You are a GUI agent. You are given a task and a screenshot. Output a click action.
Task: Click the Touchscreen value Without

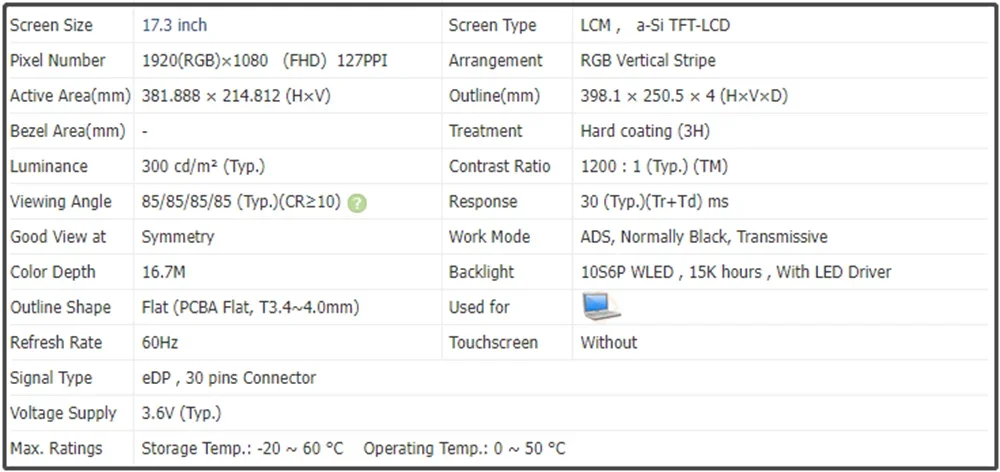point(608,342)
